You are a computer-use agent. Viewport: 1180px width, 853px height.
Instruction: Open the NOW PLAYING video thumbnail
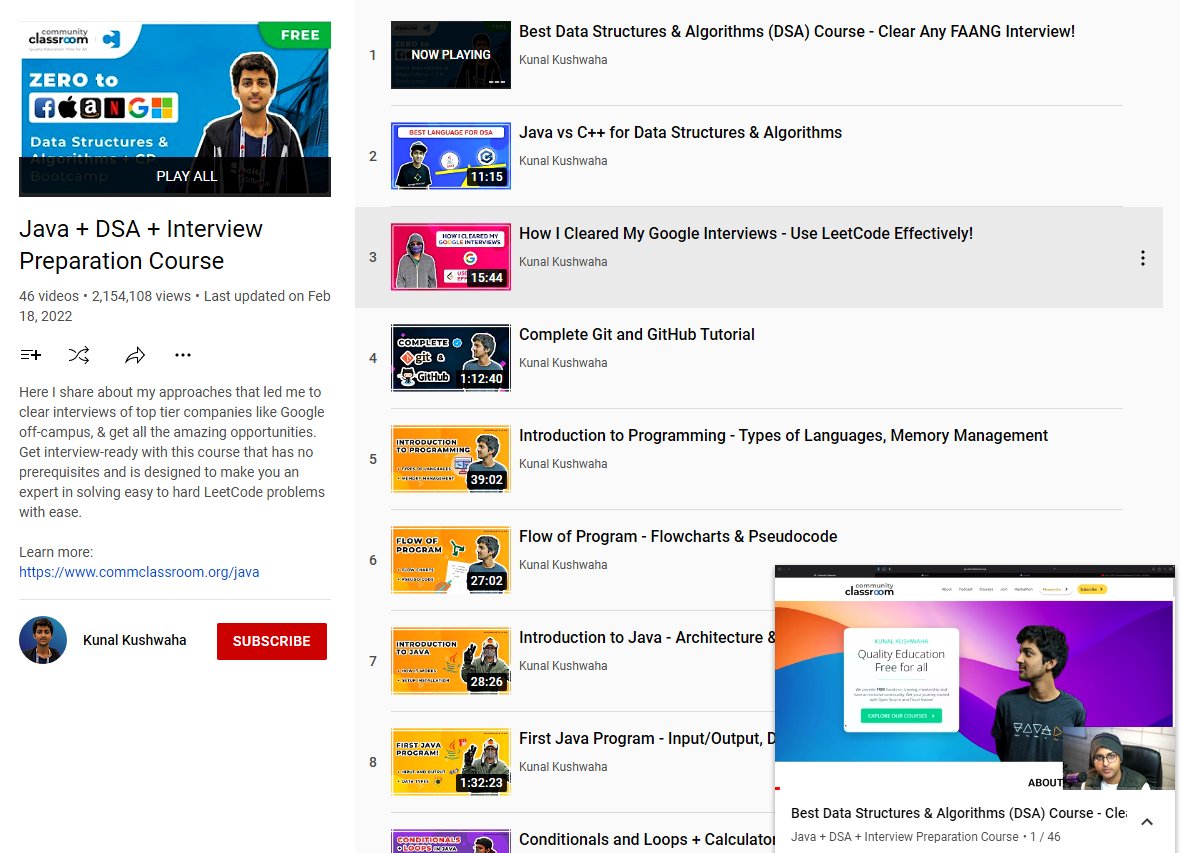coord(451,55)
